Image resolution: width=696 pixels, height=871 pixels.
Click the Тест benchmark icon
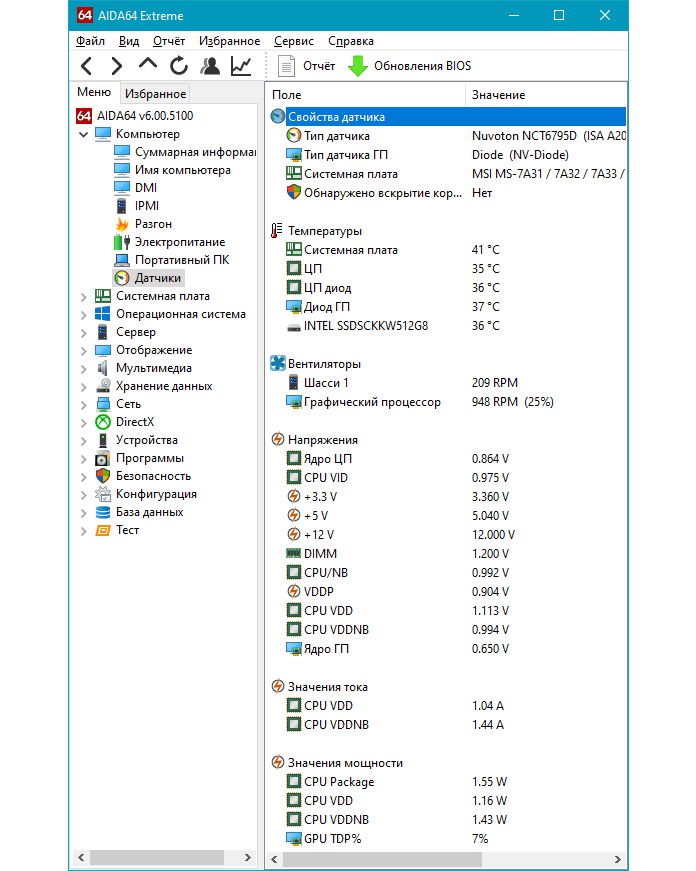click(103, 530)
